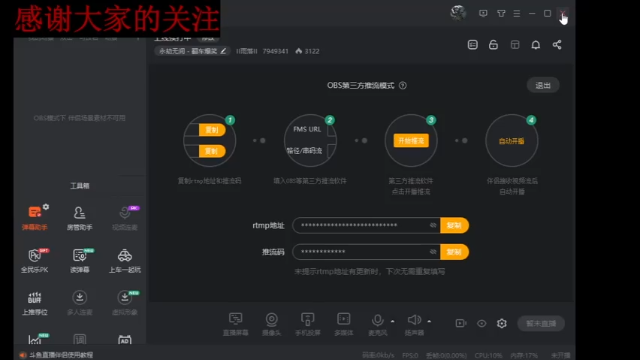Open the 读弹幕 read-danmaku tool
The height and width of the screenshot is (360, 640).
pos(80,260)
